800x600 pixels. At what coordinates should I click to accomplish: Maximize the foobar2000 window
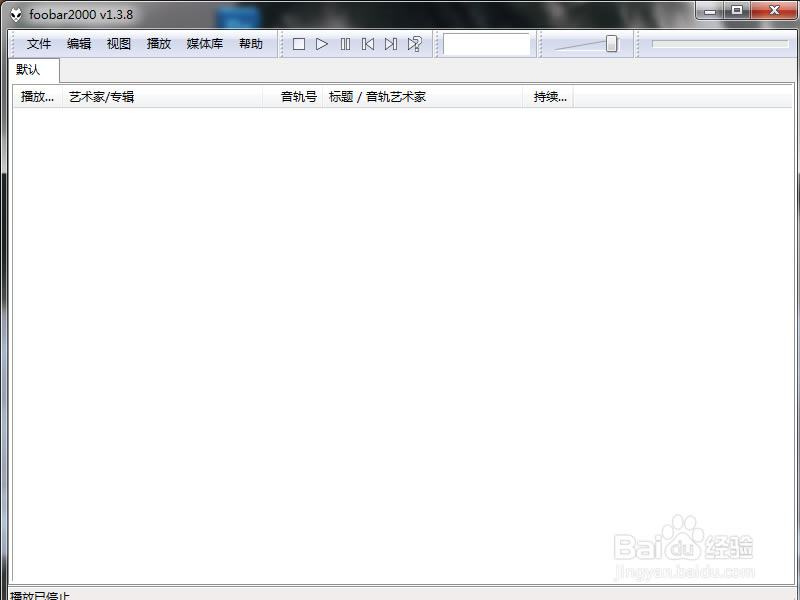[736, 11]
